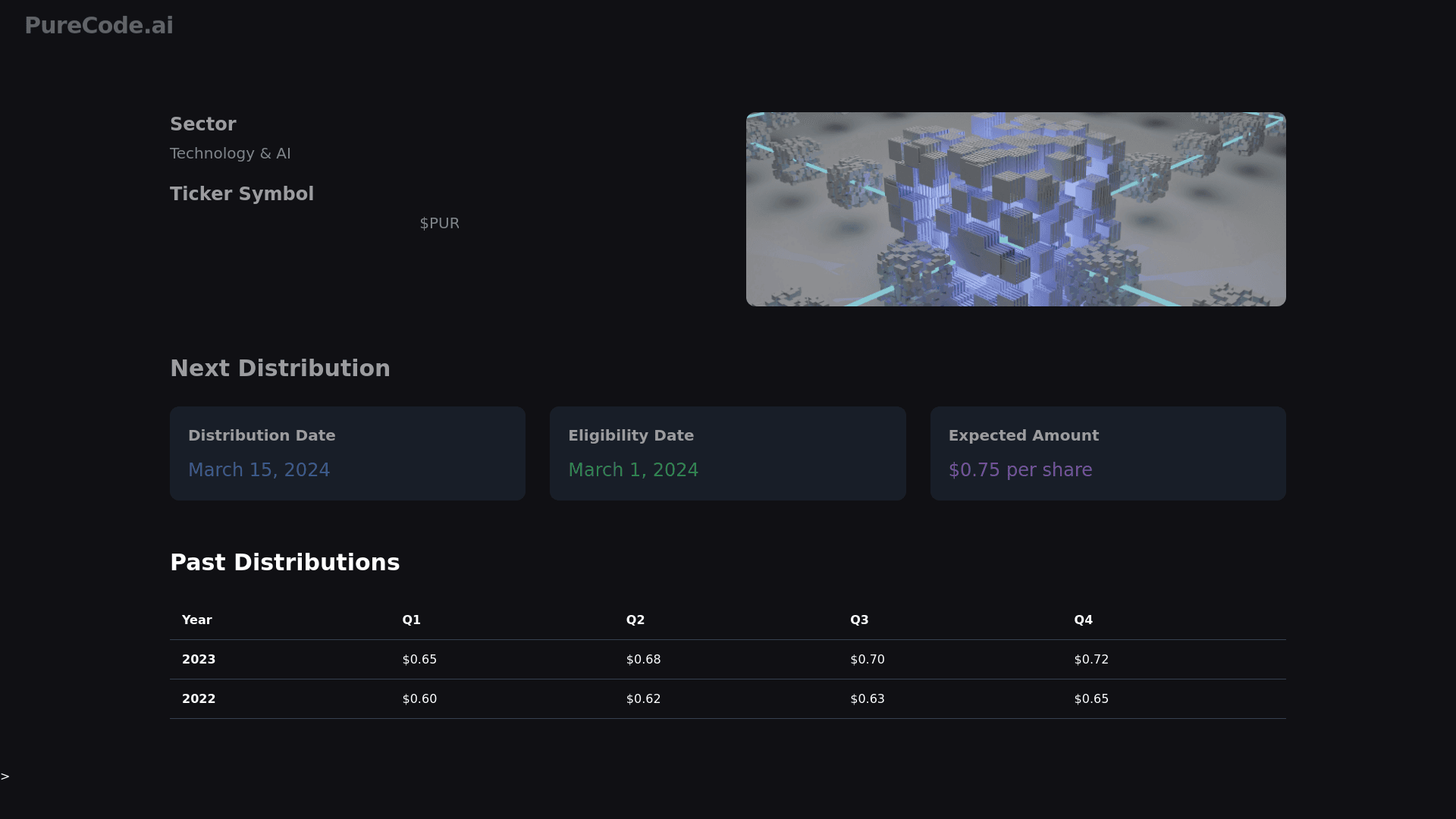Select the $PUR ticker symbol text
This screenshot has height=819, width=1456.
pos(439,223)
